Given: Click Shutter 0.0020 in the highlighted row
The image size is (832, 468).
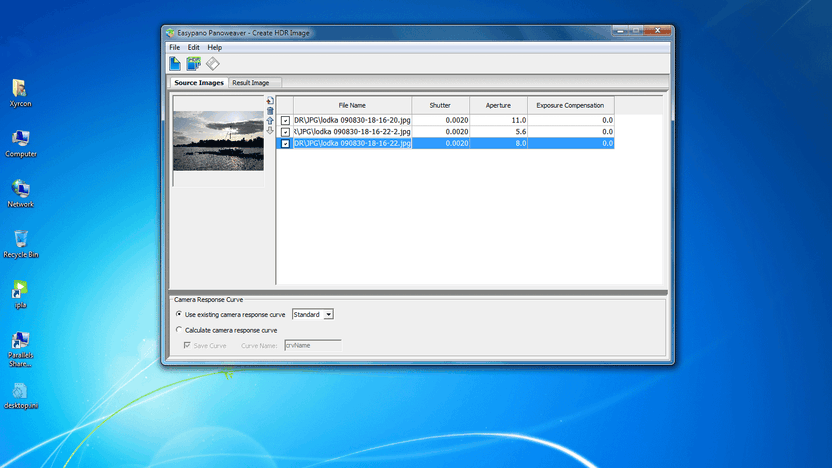Looking at the screenshot, I should (x=457, y=143).
